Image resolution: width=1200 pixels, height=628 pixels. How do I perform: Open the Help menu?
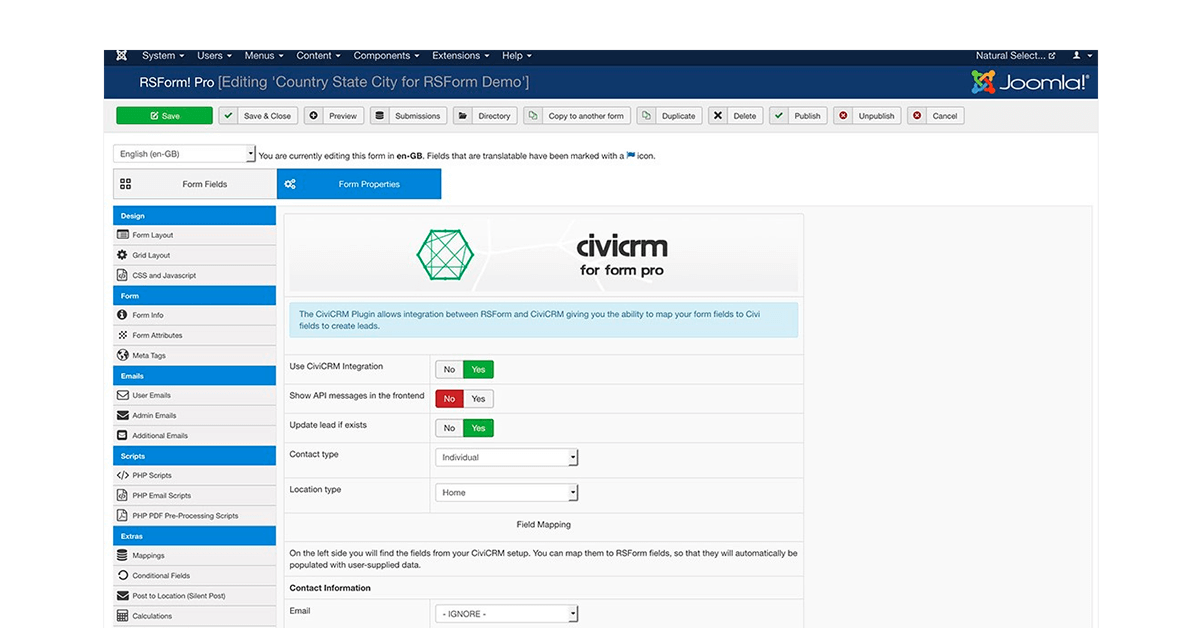517,56
